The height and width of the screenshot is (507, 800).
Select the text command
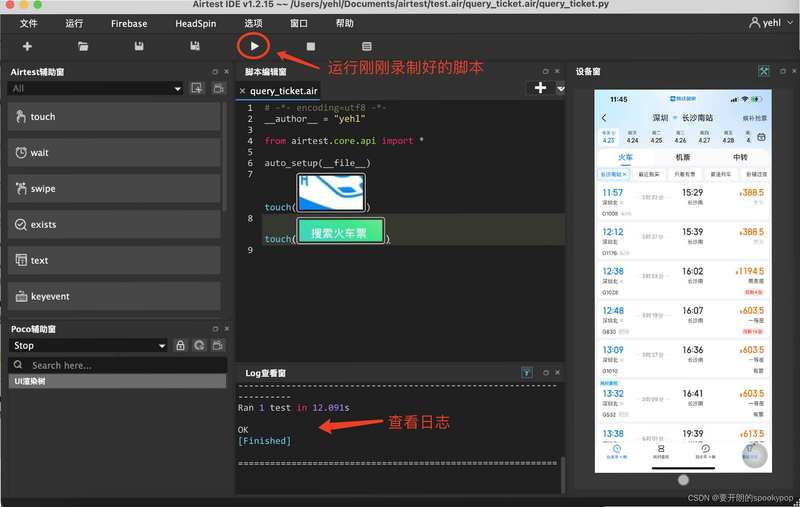(114, 260)
